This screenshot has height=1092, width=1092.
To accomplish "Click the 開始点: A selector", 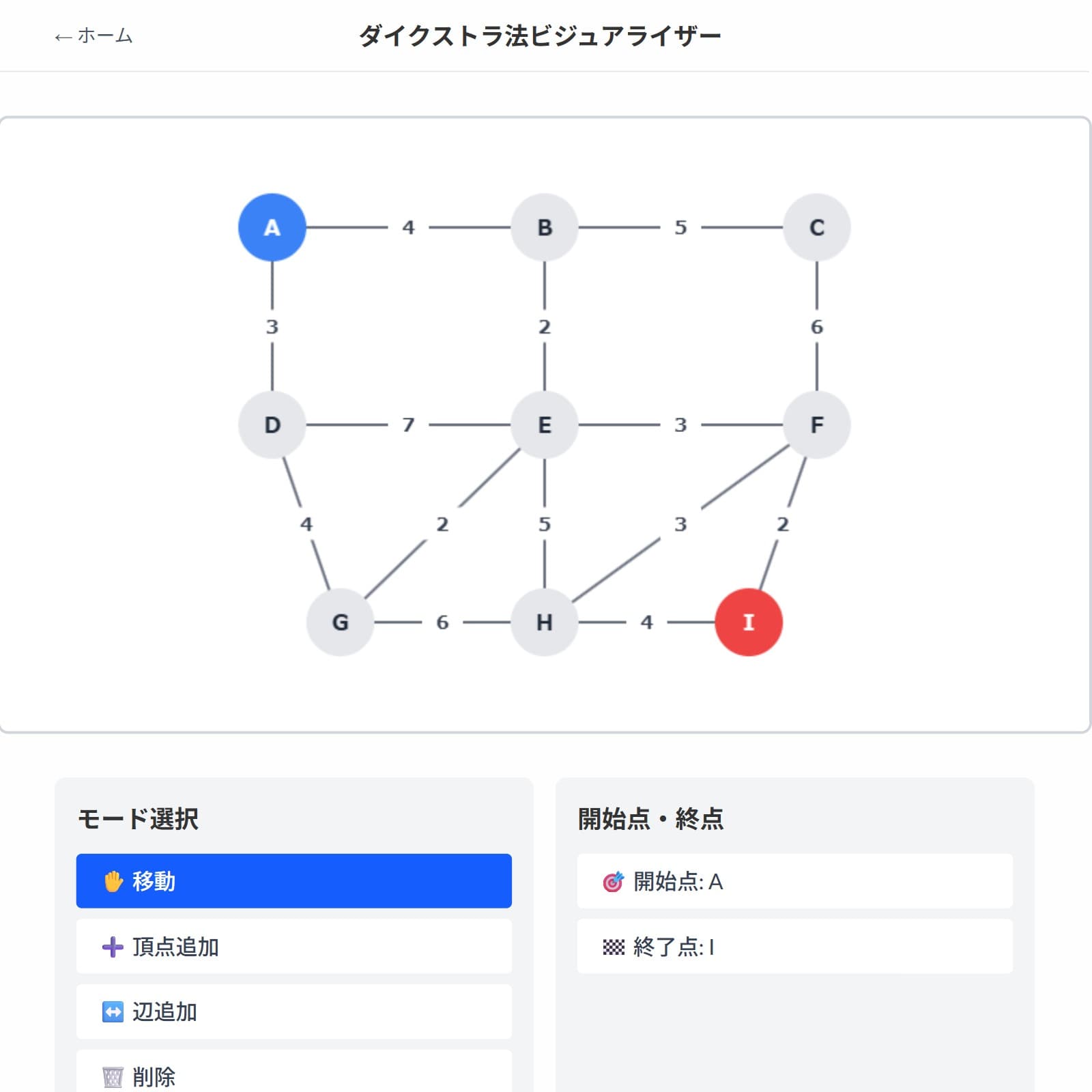I will pos(794,881).
